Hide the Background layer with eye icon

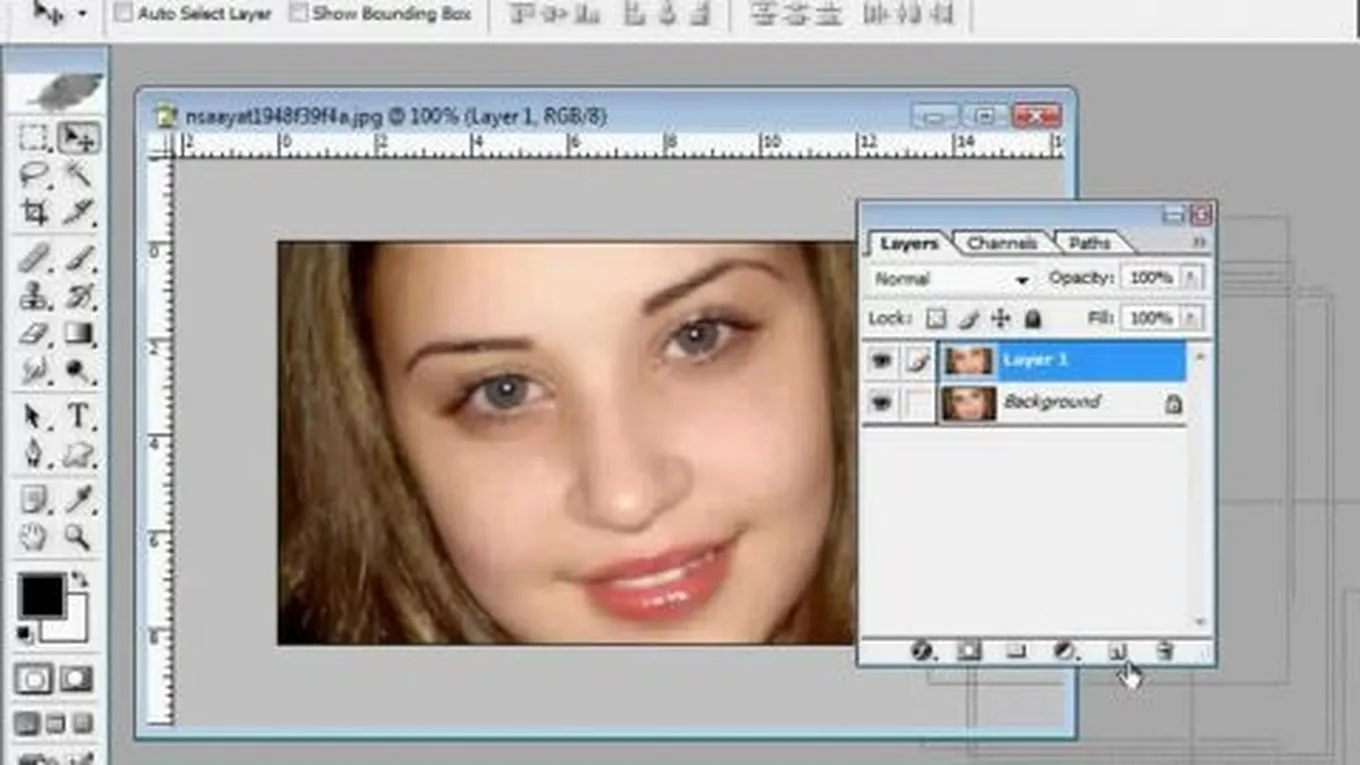pyautogui.click(x=881, y=403)
